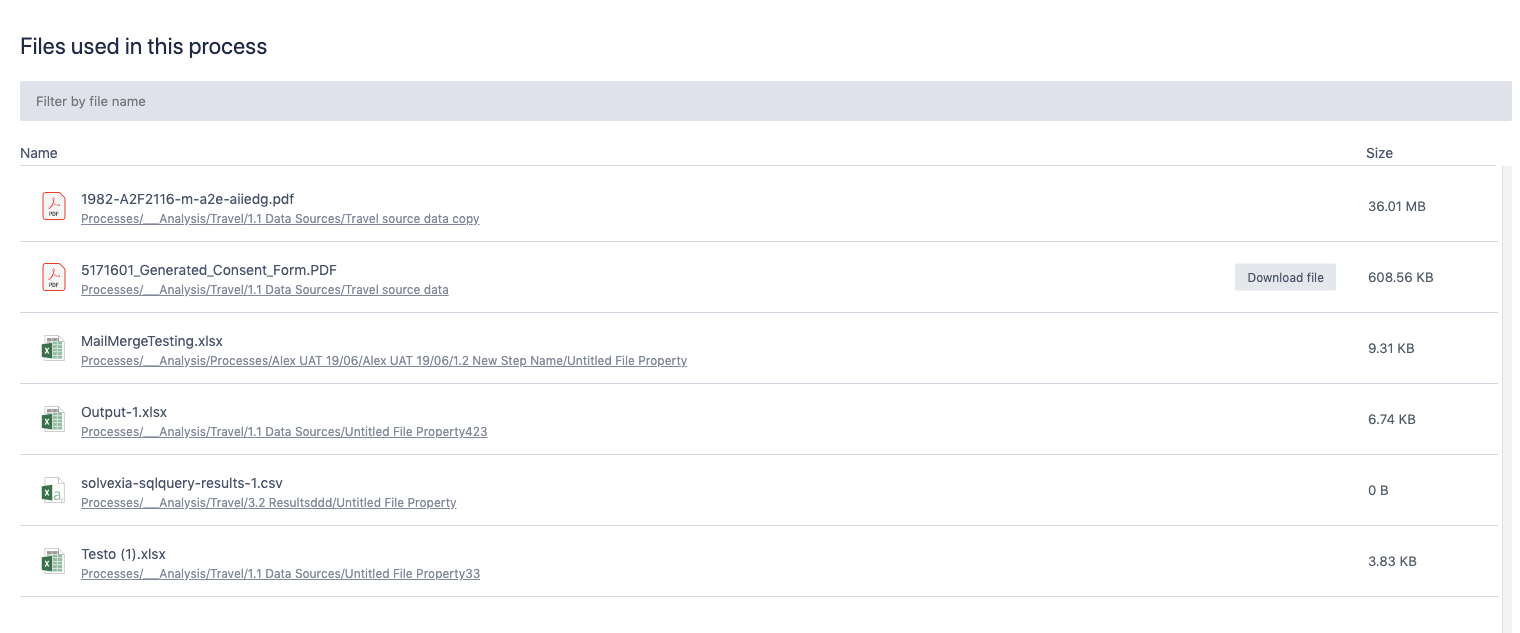Click the Excel icon beside Testo (1).xlsx

click(52, 562)
